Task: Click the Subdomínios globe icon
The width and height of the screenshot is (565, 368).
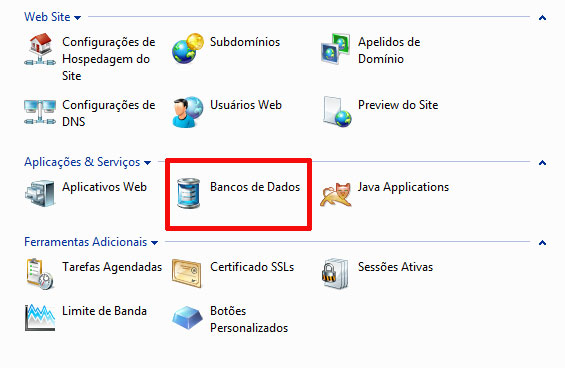Action: pyautogui.click(x=188, y=49)
